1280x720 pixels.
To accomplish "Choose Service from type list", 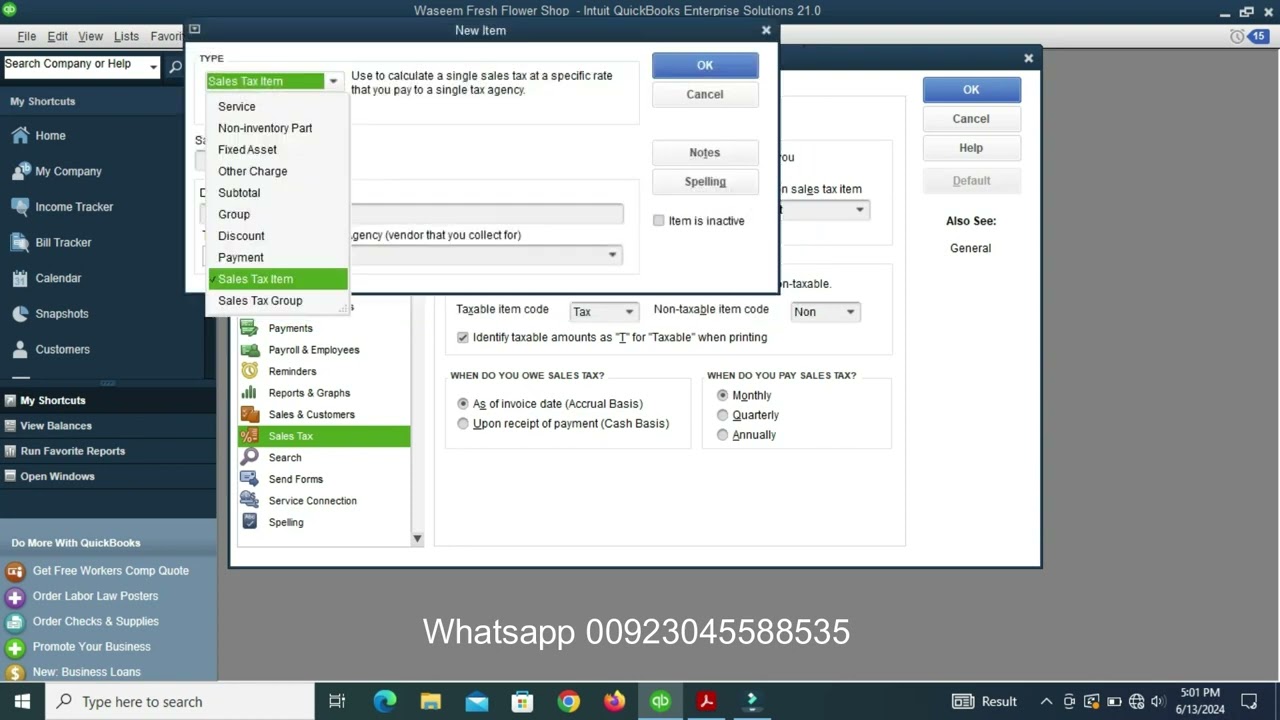I will point(277,106).
